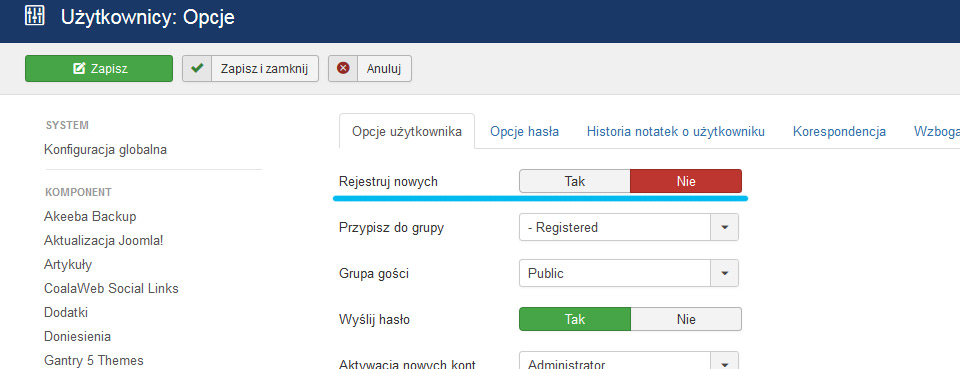The height and width of the screenshot is (369, 960).
Task: Open Aktywacja nowych kont Administrator dropdown
Action: [x=629, y=360]
